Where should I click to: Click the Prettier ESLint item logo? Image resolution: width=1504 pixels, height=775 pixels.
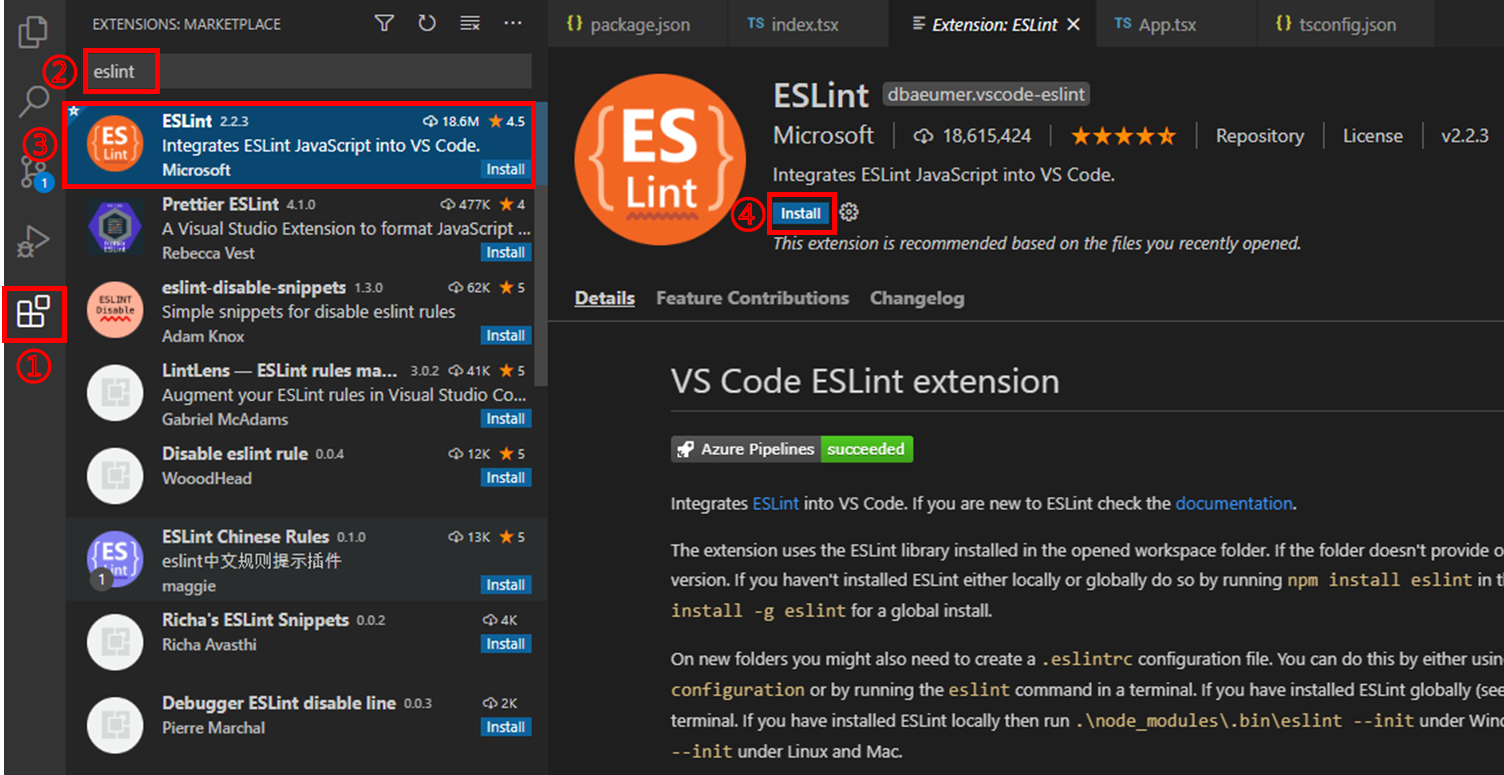115,228
